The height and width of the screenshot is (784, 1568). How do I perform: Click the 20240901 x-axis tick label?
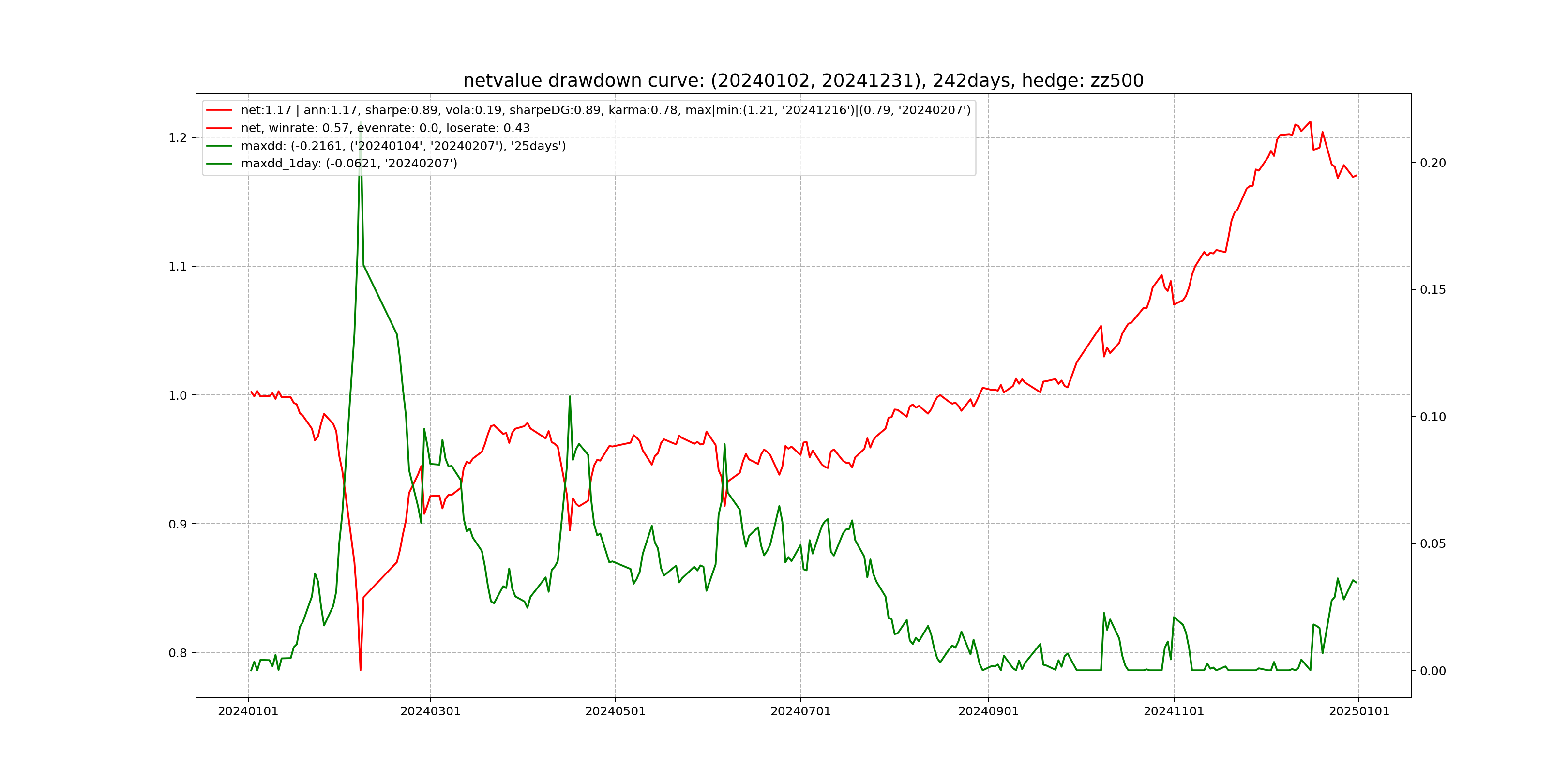989,711
